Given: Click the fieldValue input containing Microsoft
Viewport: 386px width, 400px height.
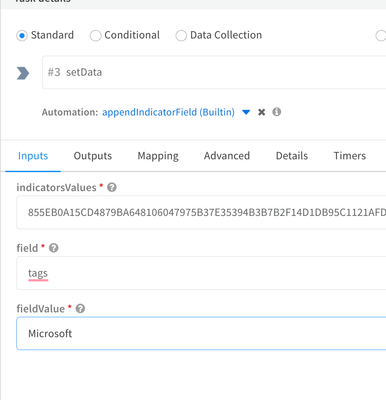Looking at the screenshot, I should coord(201,333).
